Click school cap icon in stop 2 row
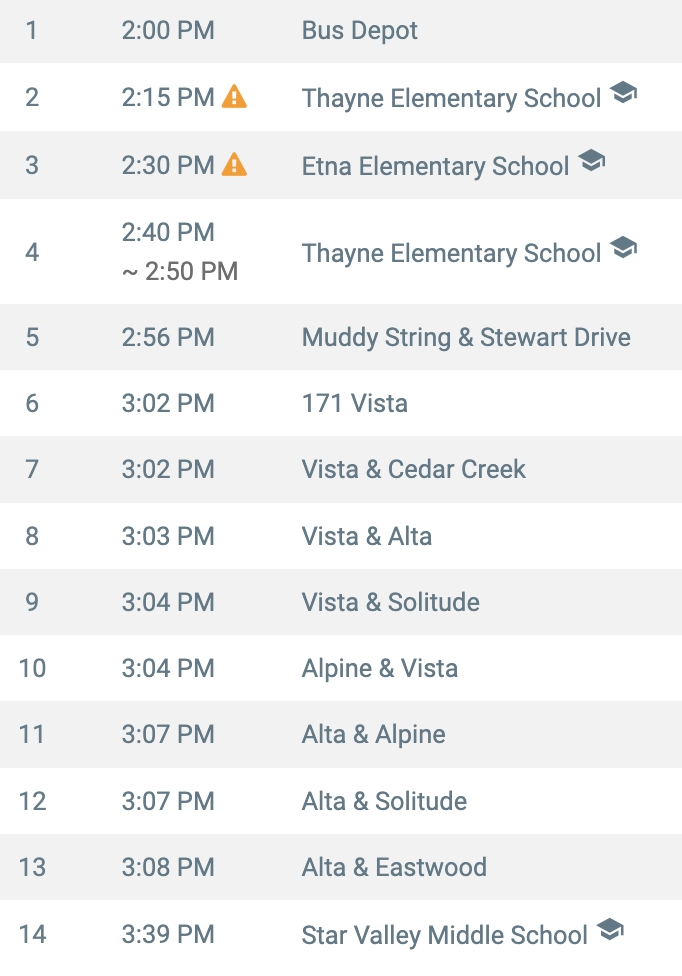 pos(623,93)
